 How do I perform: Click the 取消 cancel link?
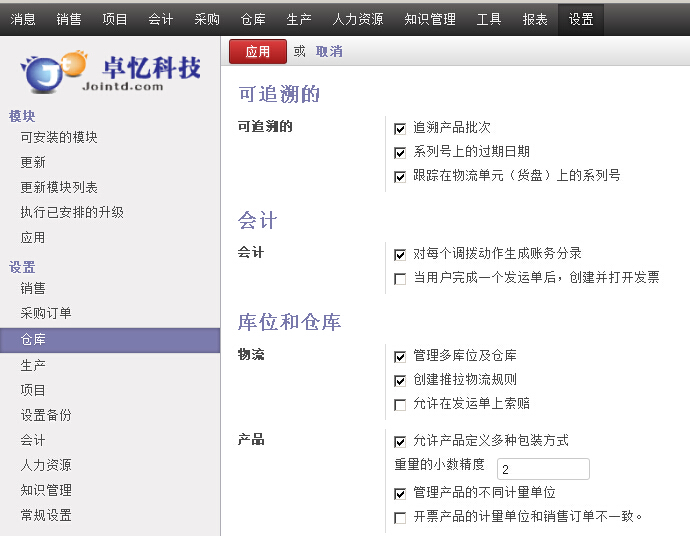tap(329, 52)
